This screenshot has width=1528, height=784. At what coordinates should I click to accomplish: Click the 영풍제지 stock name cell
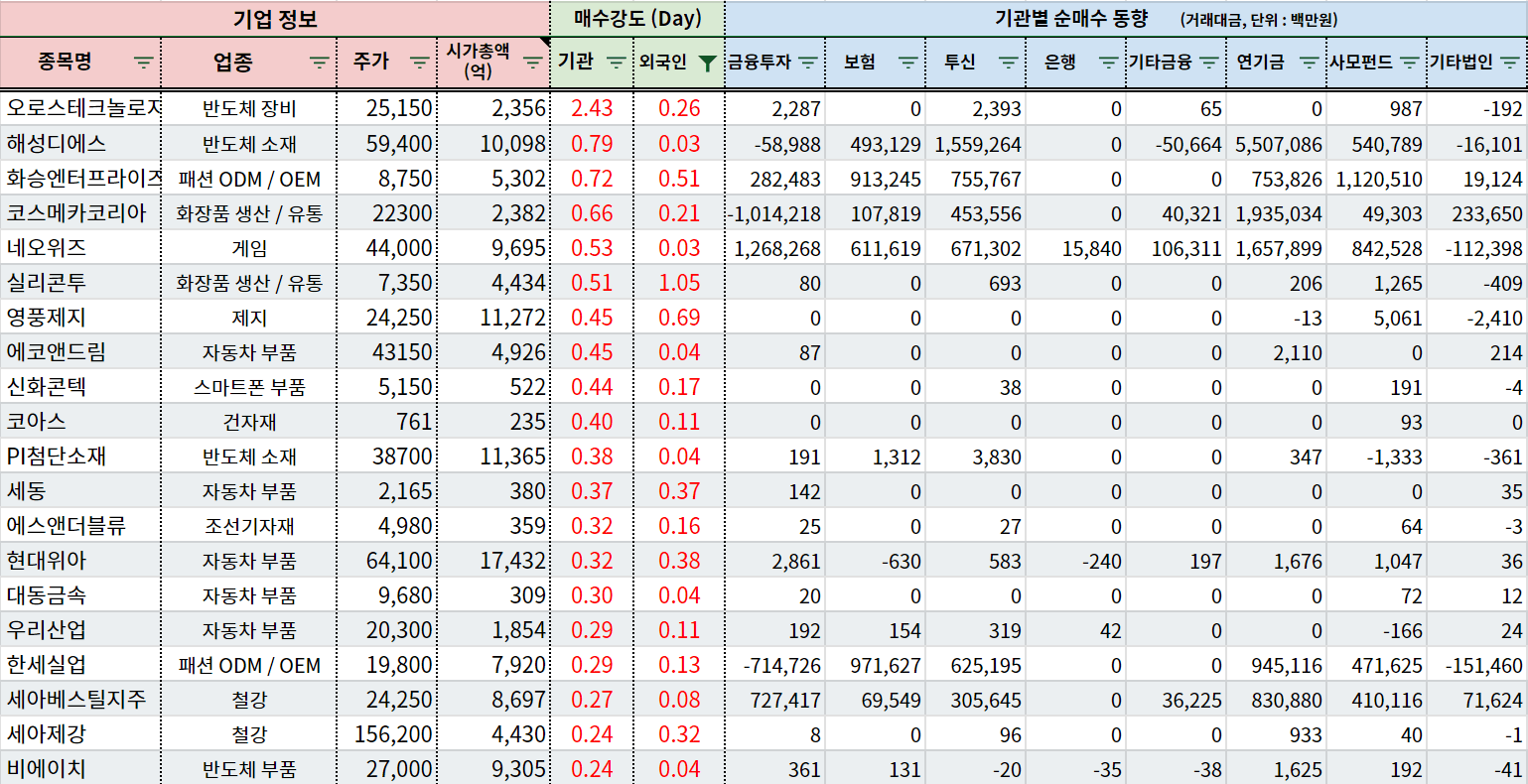pyautogui.click(x=80, y=317)
